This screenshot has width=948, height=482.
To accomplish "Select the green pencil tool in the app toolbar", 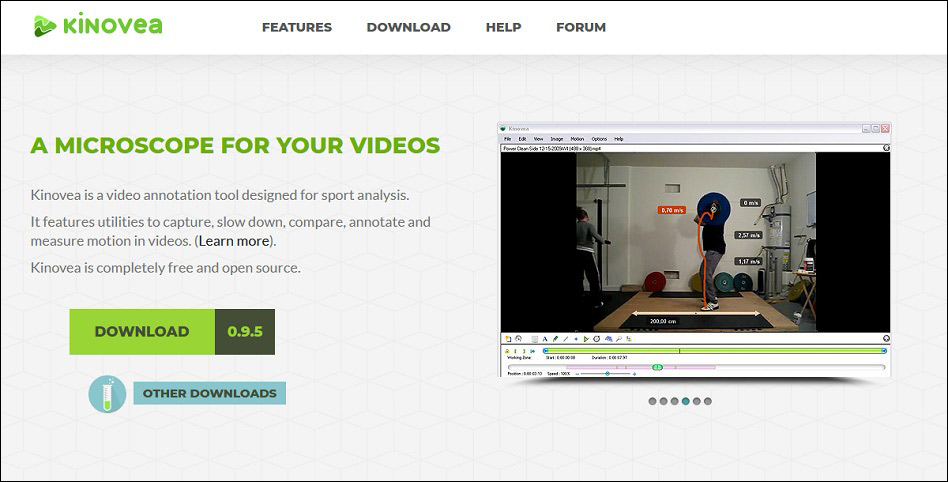I will click(x=555, y=339).
